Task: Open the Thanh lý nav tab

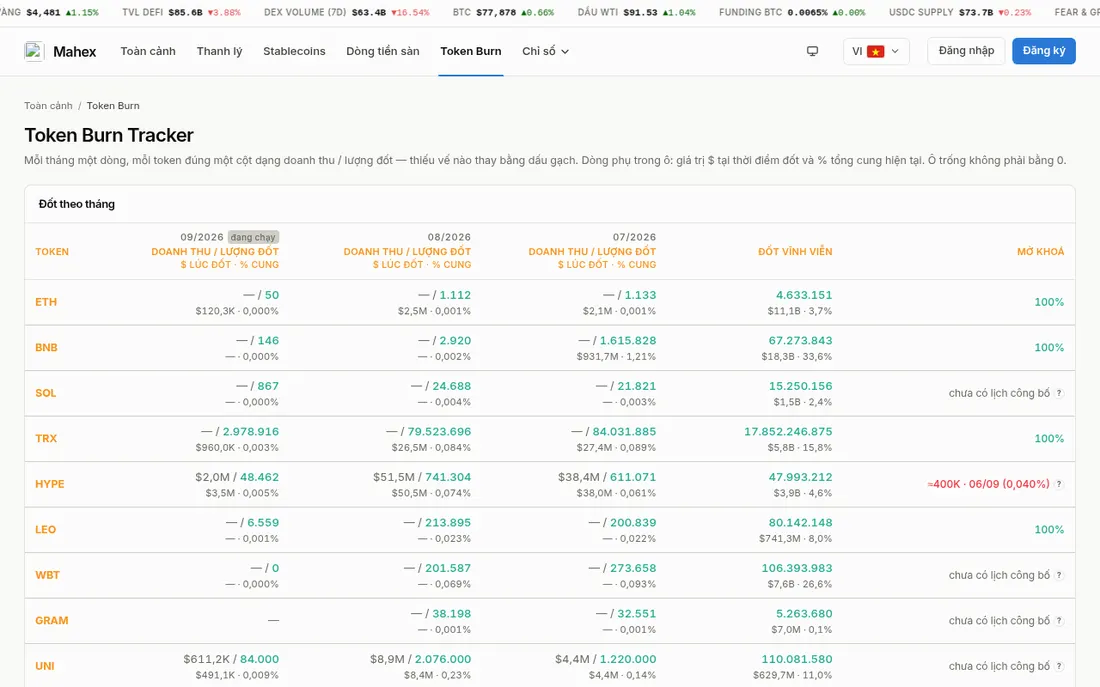Action: click(219, 51)
